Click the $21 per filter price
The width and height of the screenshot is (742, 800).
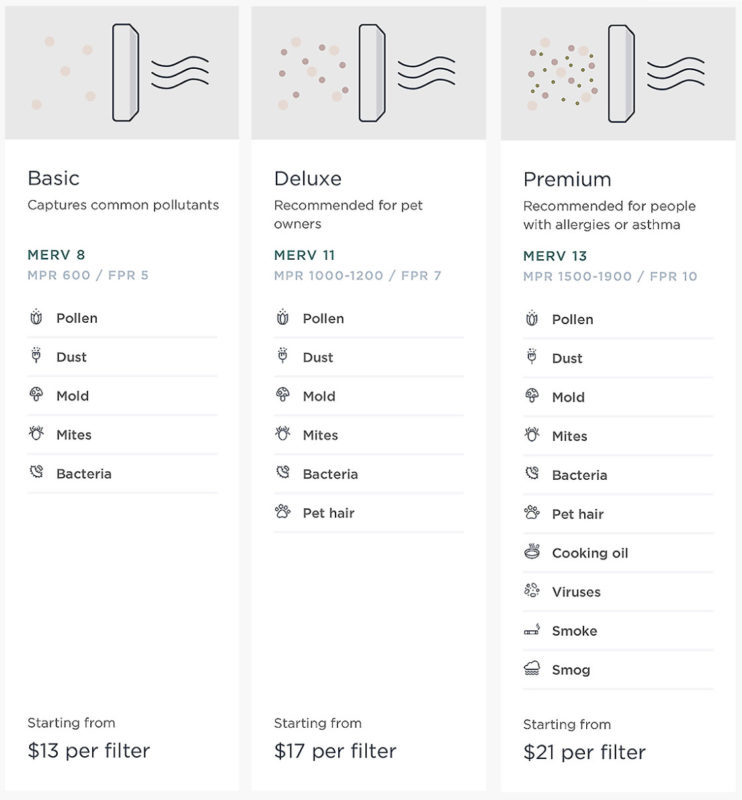tap(584, 752)
